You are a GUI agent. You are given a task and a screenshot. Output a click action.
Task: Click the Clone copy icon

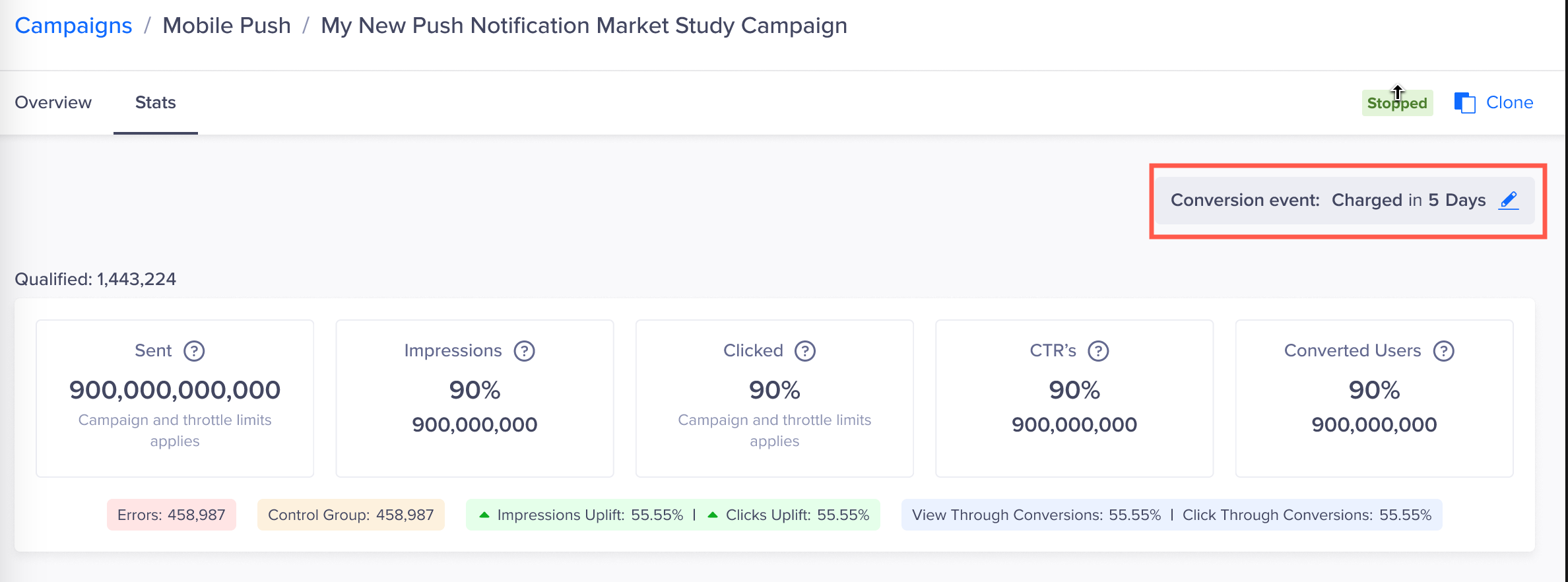(x=1464, y=103)
